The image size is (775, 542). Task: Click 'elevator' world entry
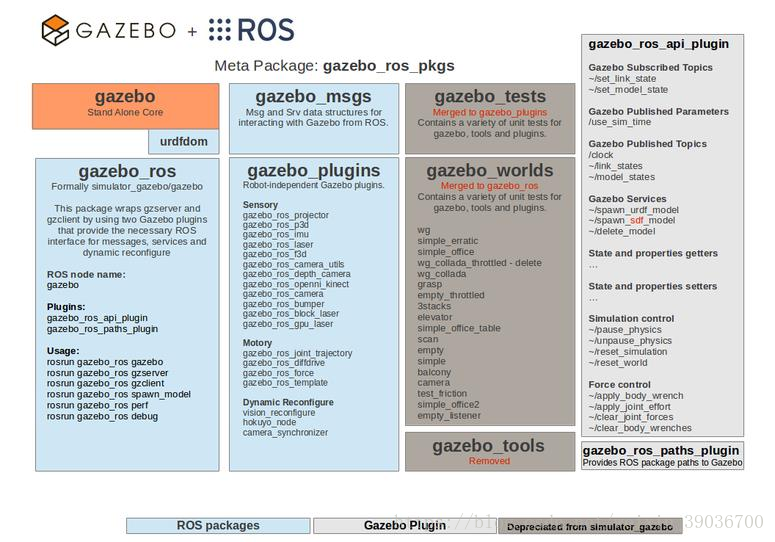pos(434,317)
